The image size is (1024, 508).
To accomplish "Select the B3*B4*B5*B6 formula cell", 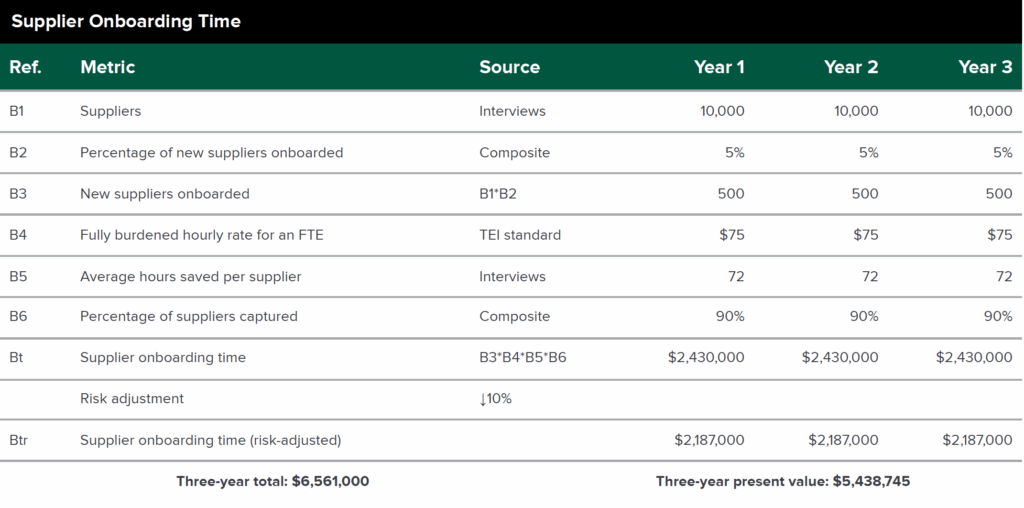I will tap(522, 358).
